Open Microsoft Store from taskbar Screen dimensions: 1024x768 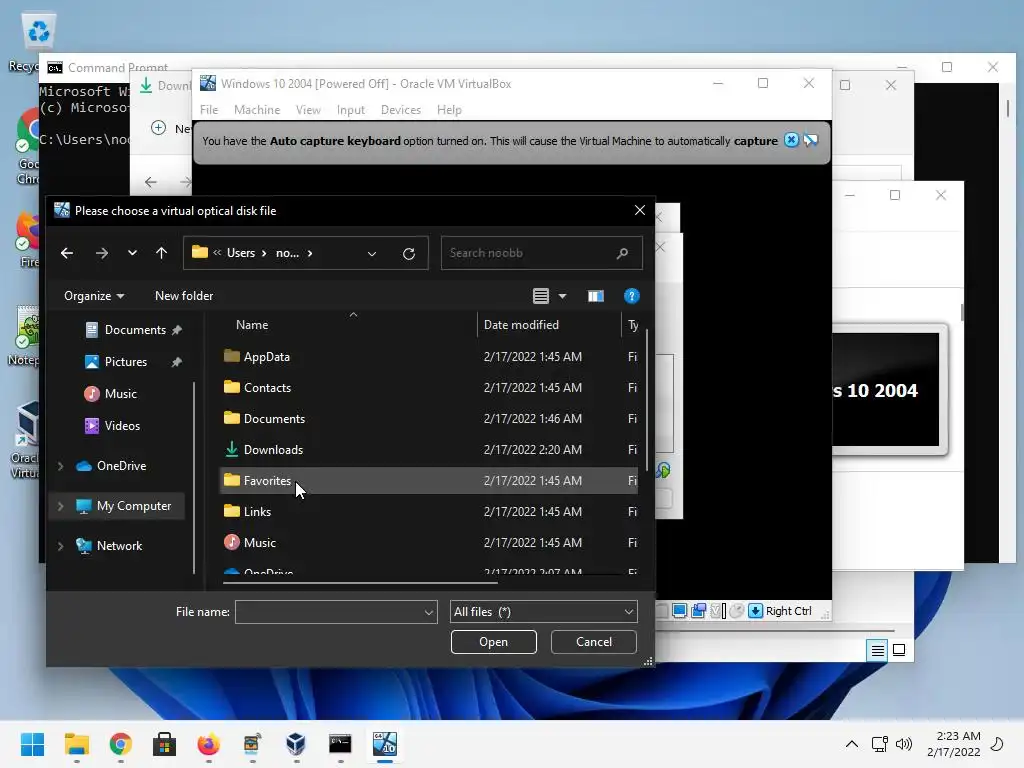165,744
